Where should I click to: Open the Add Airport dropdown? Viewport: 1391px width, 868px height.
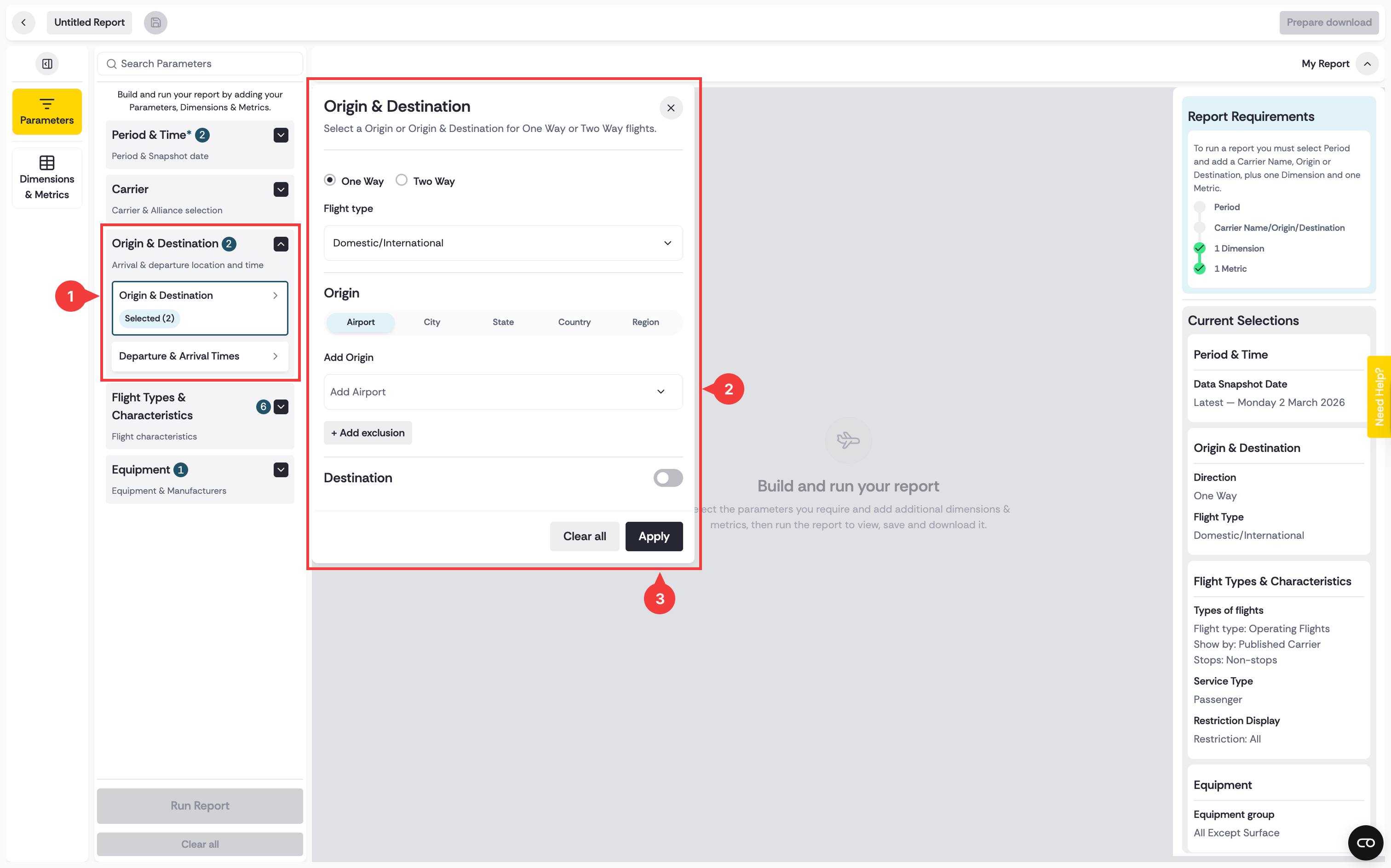tap(503, 392)
